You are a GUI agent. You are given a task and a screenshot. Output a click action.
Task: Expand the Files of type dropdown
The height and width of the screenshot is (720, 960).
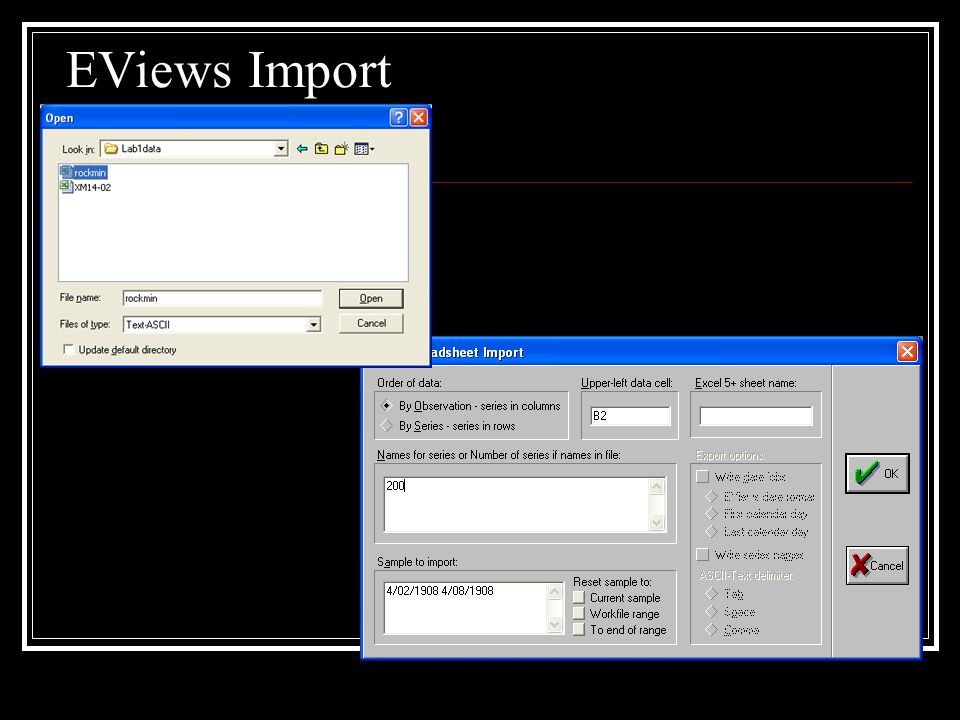point(313,324)
